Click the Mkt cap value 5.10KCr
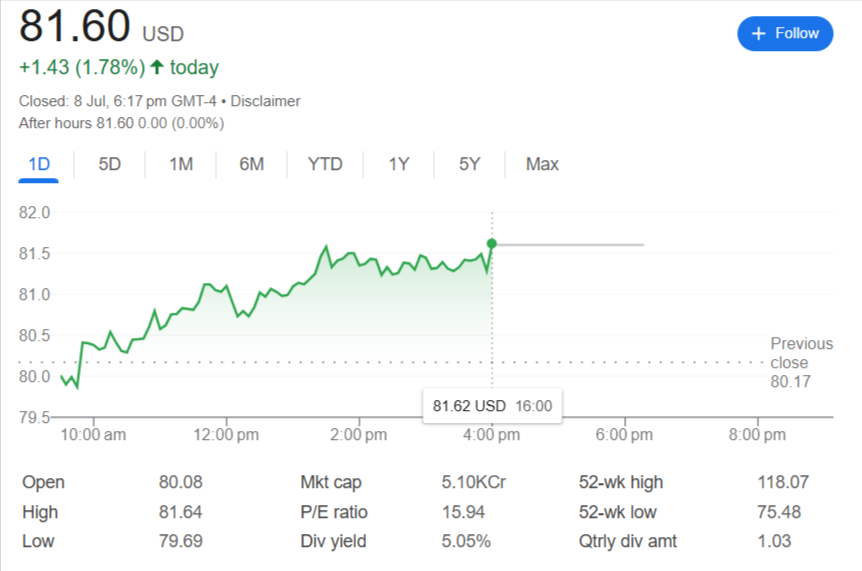Screen dimensions: 862x571 click(473, 482)
